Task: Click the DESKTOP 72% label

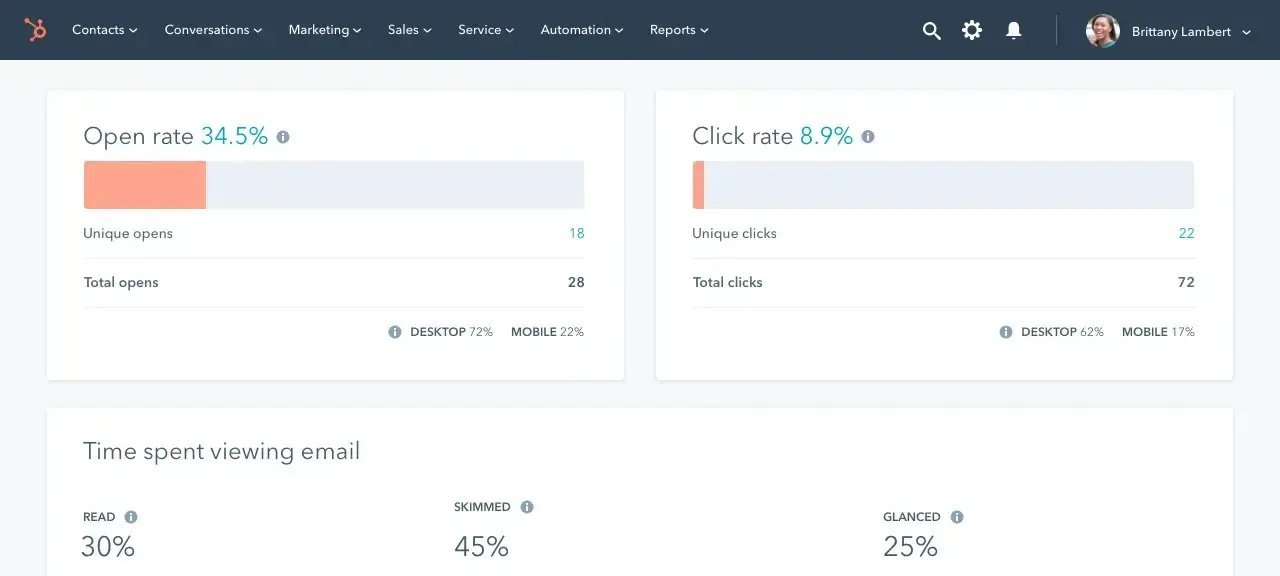Action: point(451,332)
